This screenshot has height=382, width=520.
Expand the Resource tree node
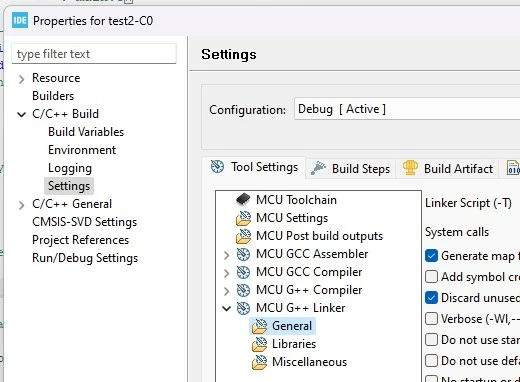coord(22,79)
